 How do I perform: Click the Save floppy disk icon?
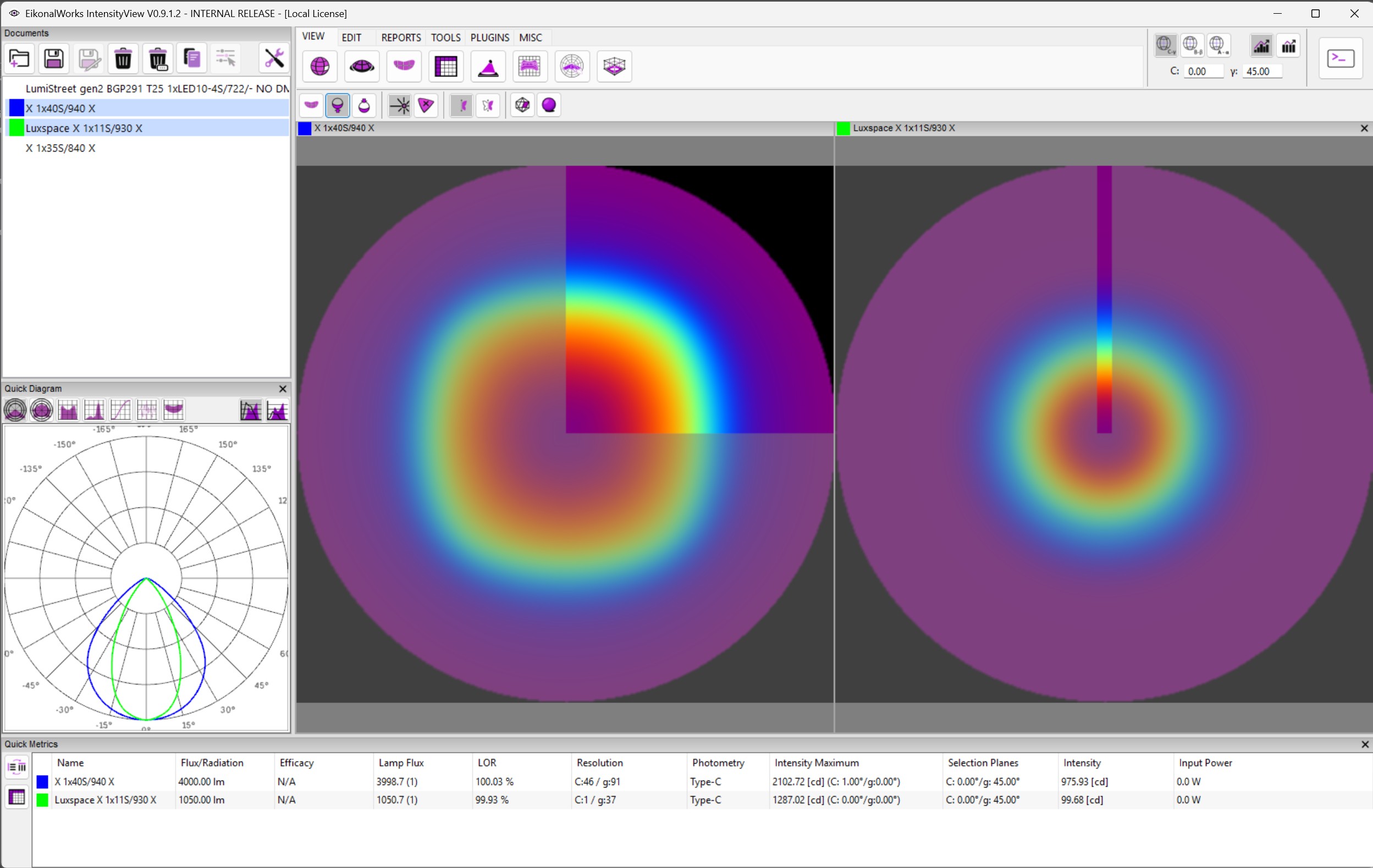54,58
